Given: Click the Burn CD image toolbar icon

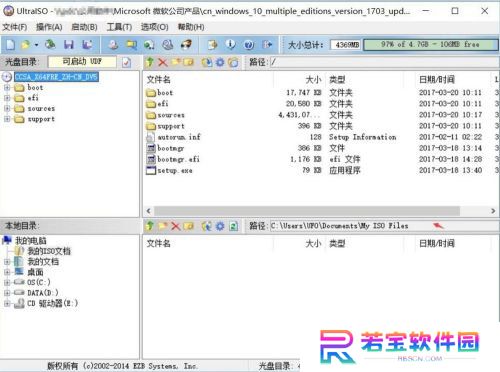Looking at the screenshot, I should (x=186, y=44).
